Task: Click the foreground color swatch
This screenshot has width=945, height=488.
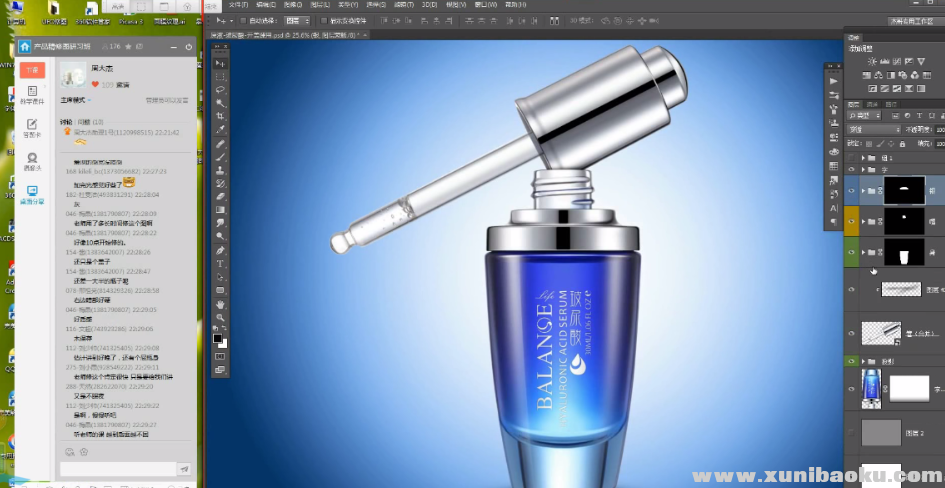Action: [x=218, y=339]
